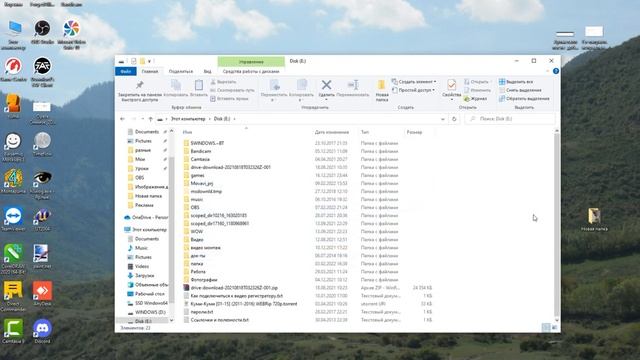Click Скопировать путь in ribbon
This screenshot has width=640, height=360.
232,90
